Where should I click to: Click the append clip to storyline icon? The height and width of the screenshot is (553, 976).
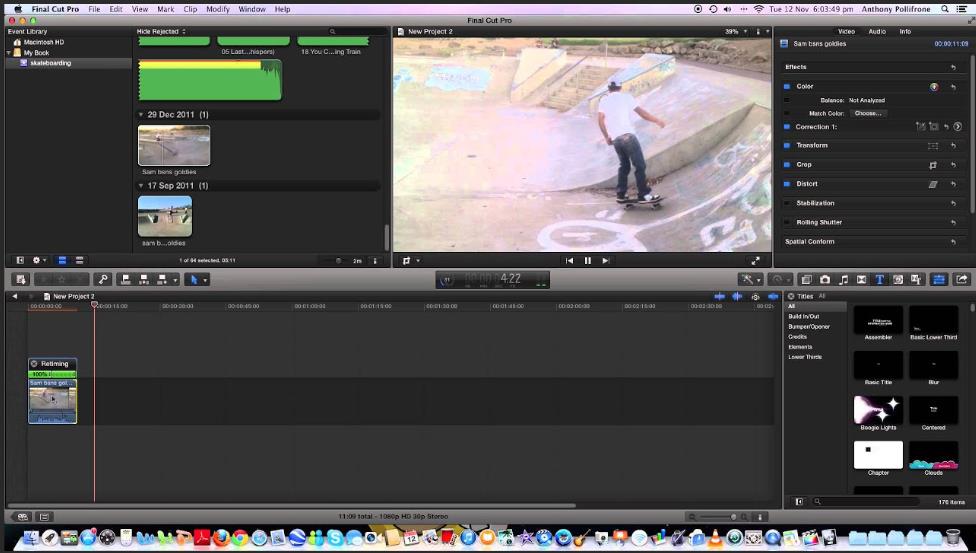click(x=162, y=280)
